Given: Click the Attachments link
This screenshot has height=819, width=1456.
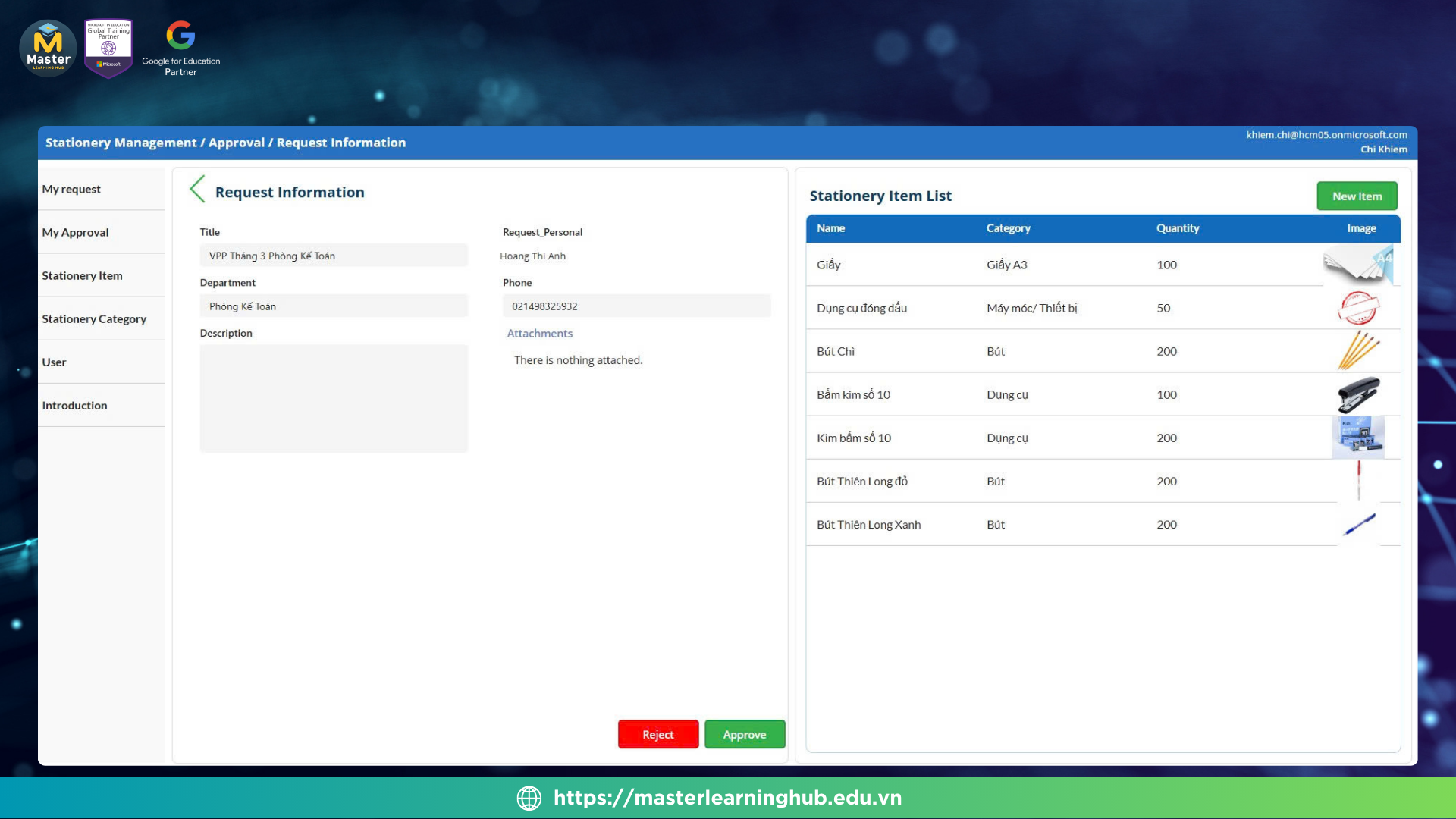Looking at the screenshot, I should [539, 333].
